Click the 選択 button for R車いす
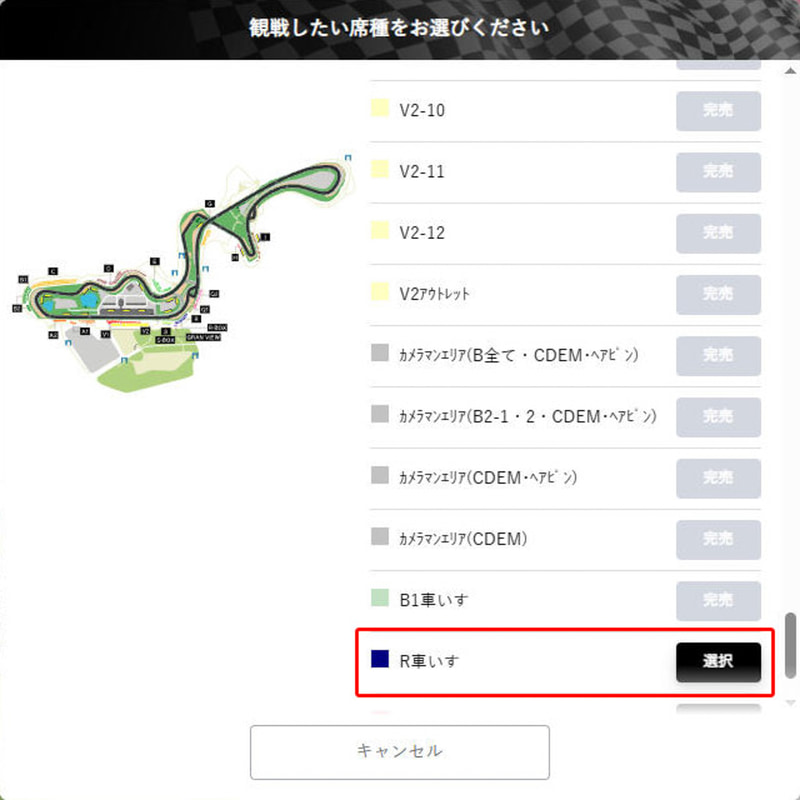 tap(718, 662)
